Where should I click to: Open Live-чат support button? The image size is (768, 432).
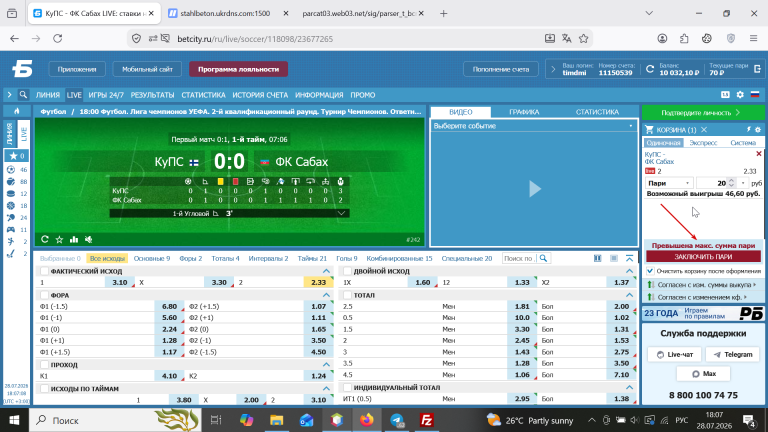pos(674,354)
